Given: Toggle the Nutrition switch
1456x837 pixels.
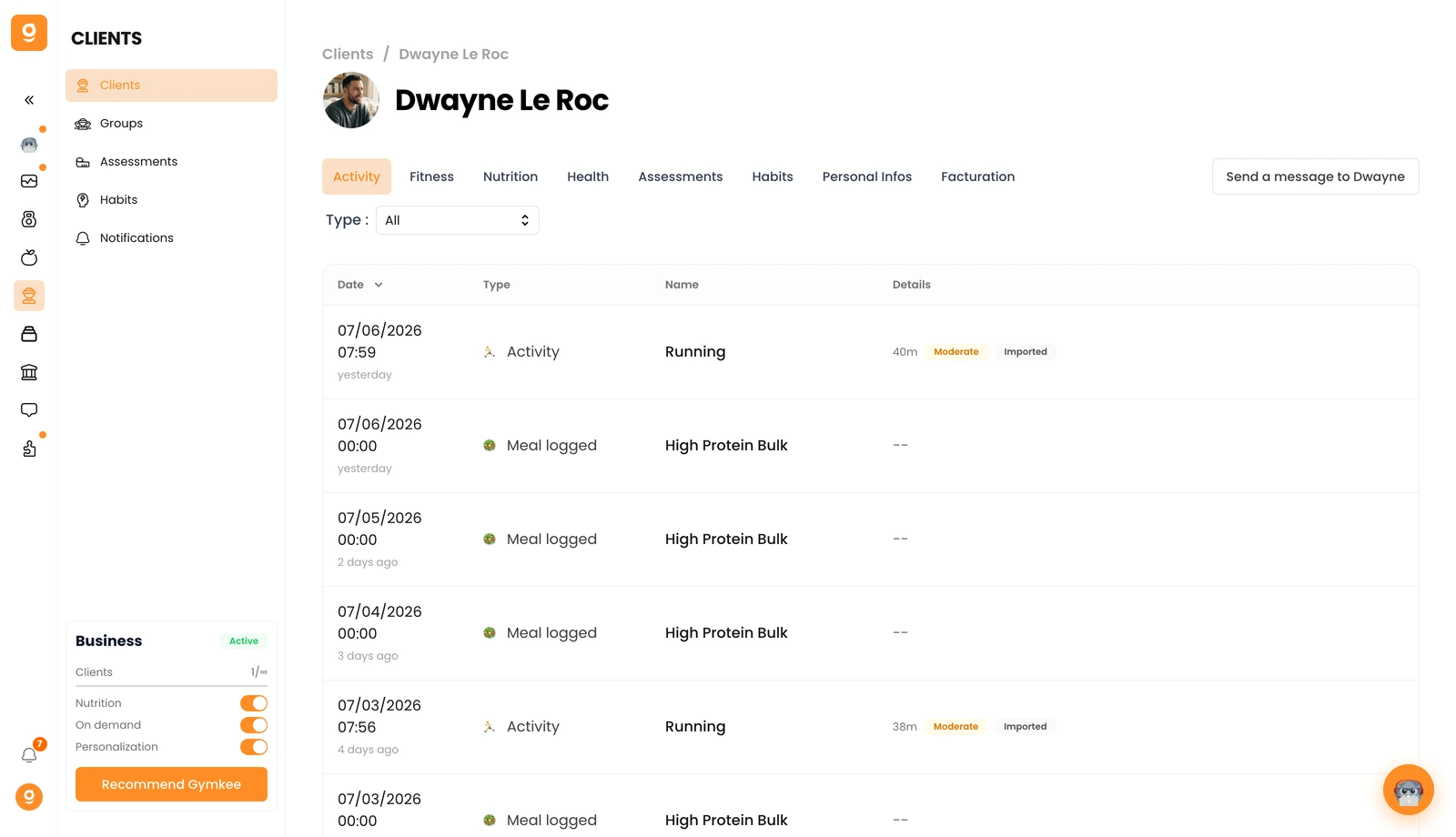Looking at the screenshot, I should [x=254, y=703].
